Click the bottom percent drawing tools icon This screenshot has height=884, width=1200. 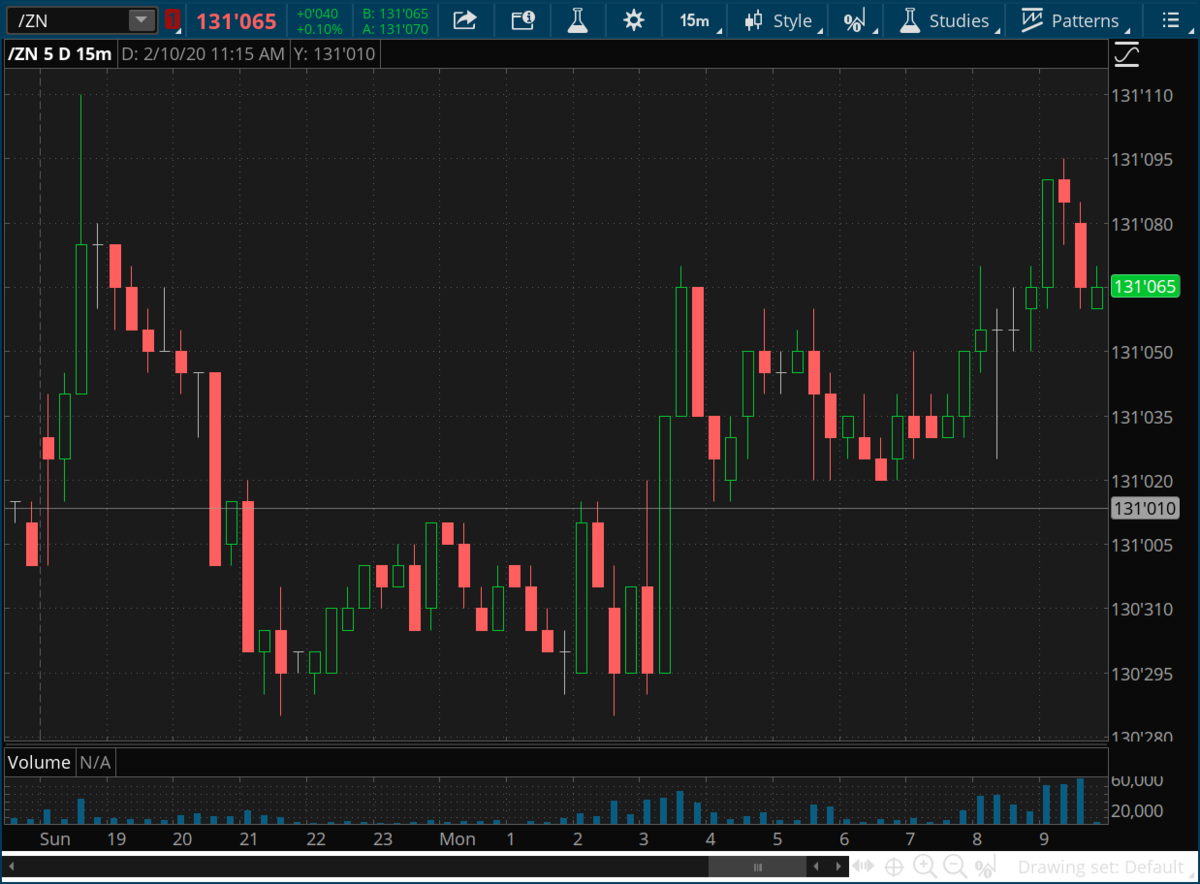tap(985, 867)
